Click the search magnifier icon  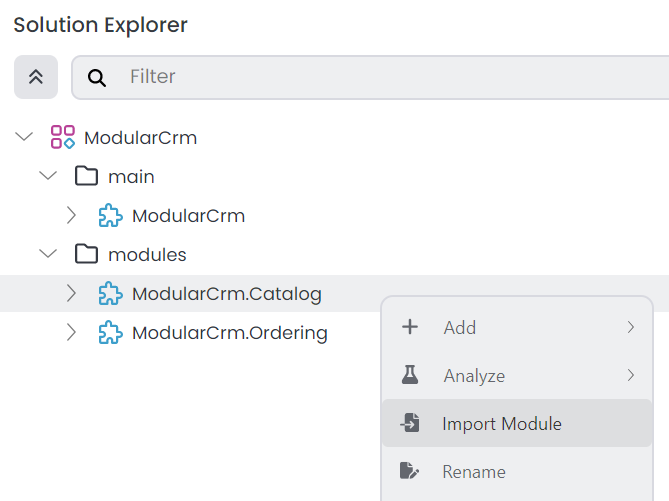[x=97, y=77]
